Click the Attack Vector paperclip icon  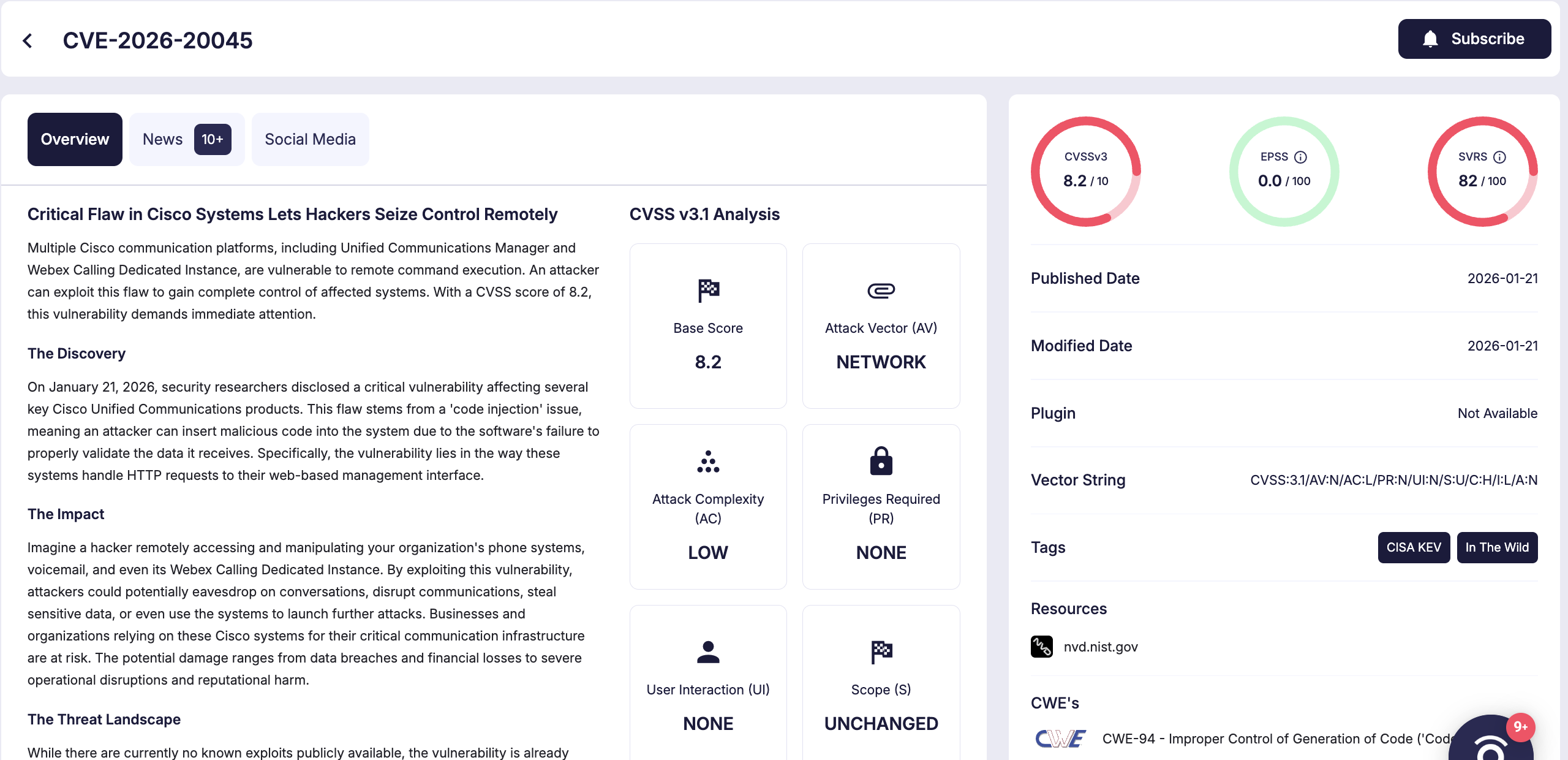coord(881,290)
